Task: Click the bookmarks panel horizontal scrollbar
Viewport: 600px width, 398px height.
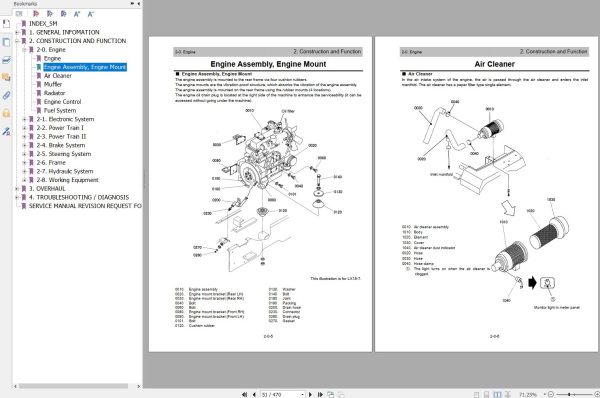Action: click(73, 386)
